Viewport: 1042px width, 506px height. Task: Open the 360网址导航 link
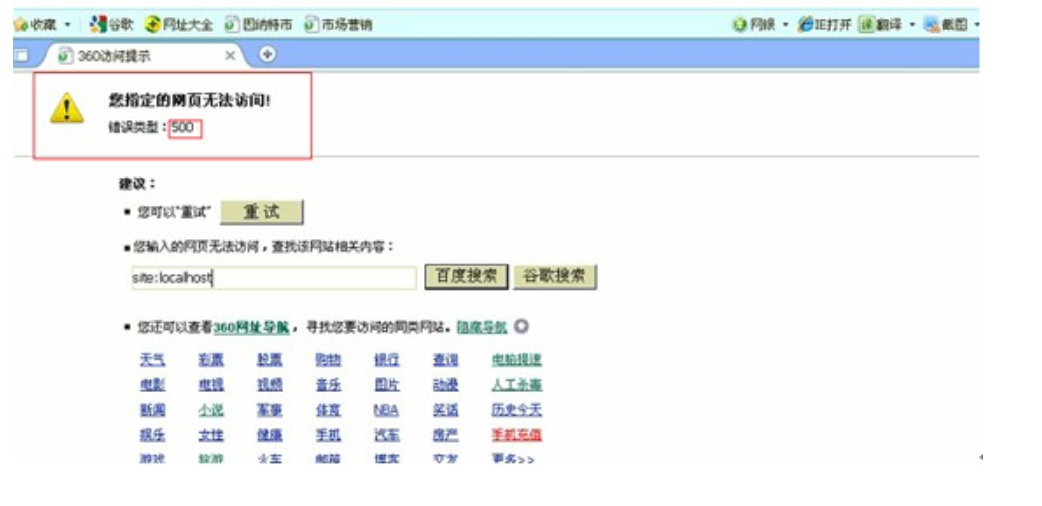coord(251,327)
